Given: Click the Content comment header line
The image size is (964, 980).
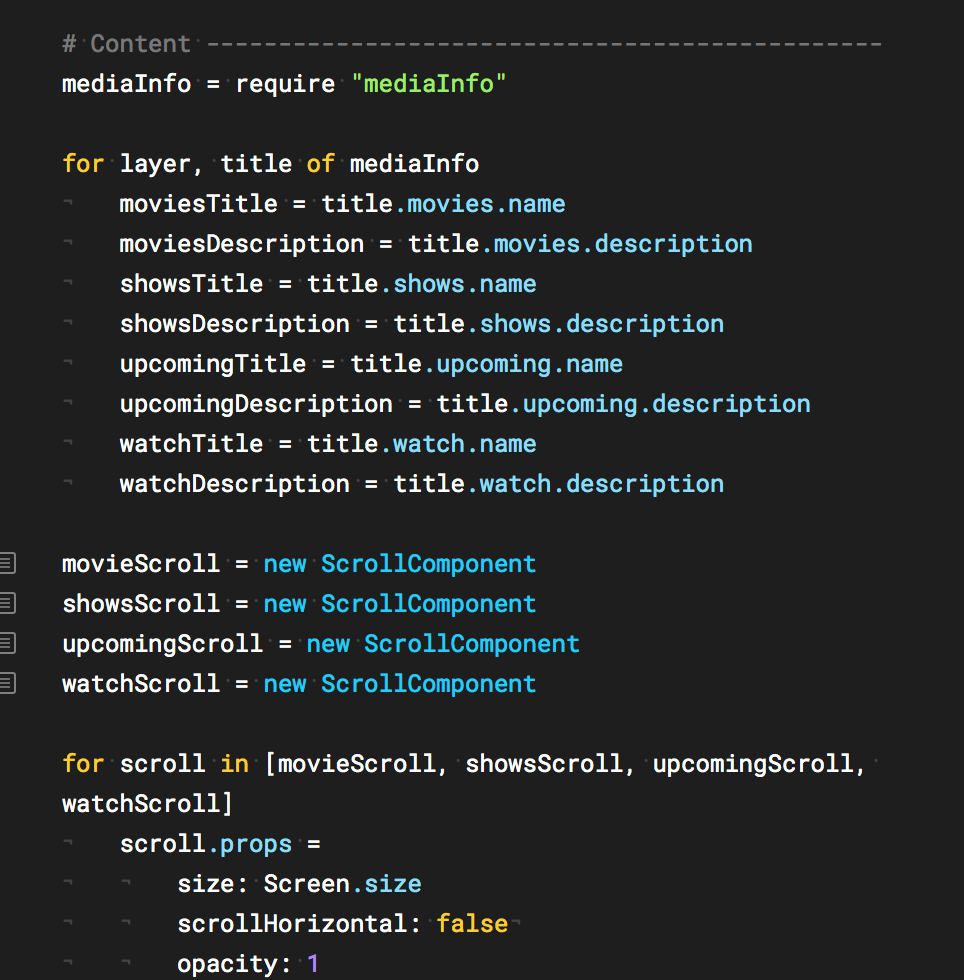Looking at the screenshot, I should [x=471, y=44].
